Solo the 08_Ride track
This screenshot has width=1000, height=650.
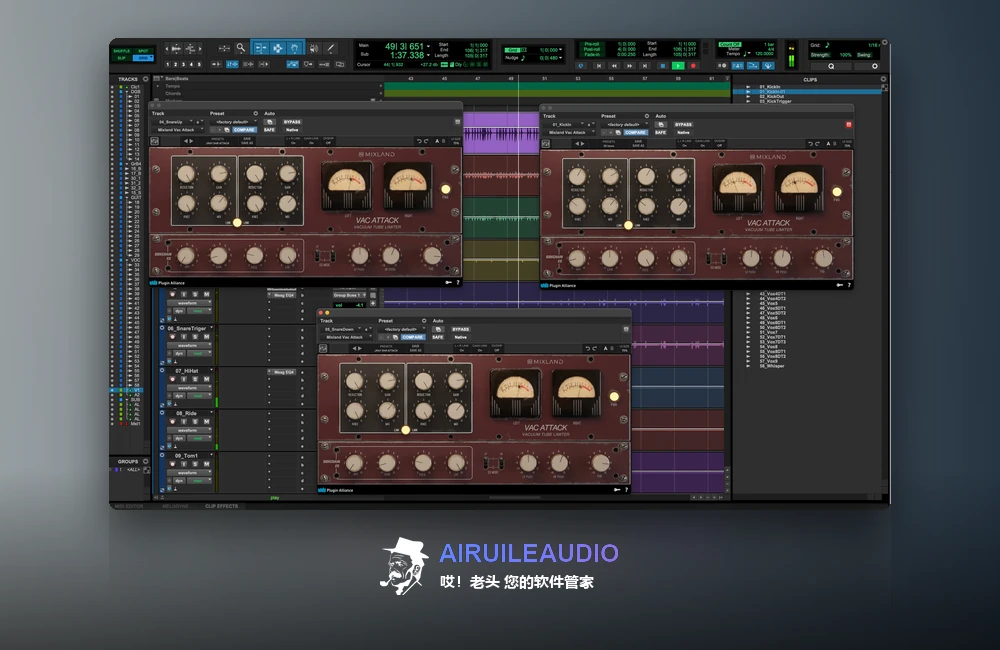click(195, 422)
